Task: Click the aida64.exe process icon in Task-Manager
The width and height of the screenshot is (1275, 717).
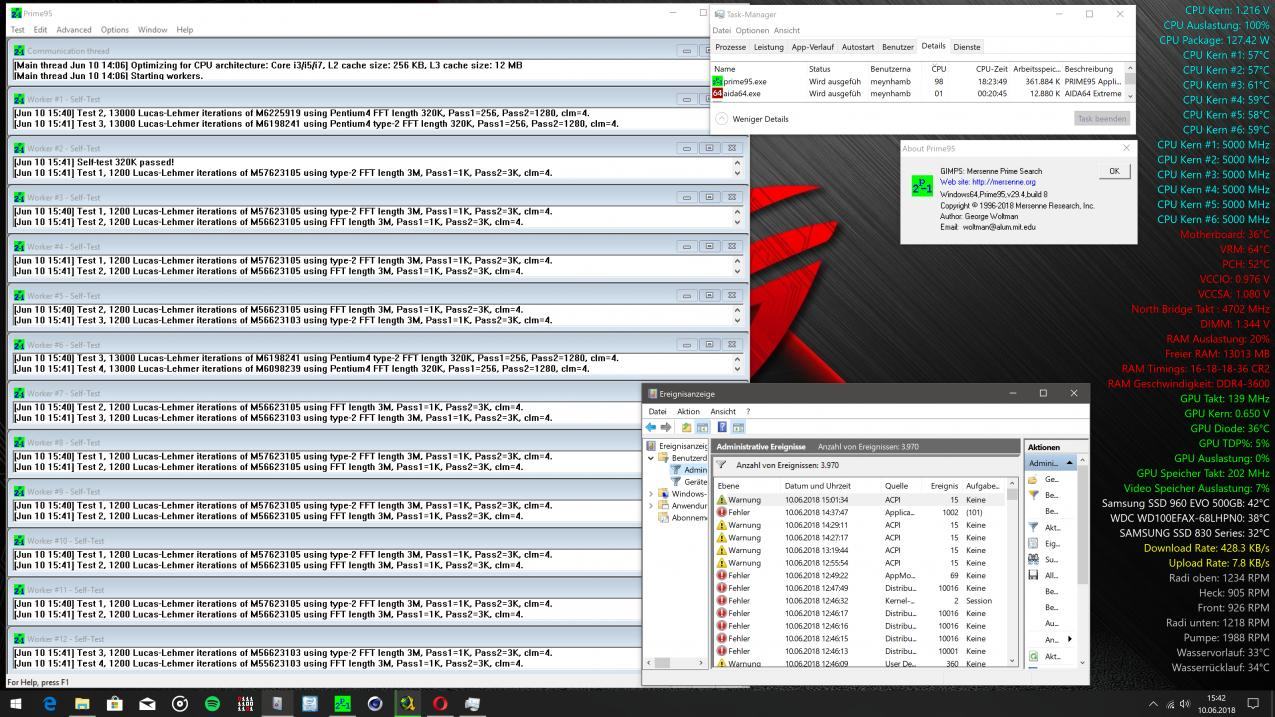Action: (717, 93)
